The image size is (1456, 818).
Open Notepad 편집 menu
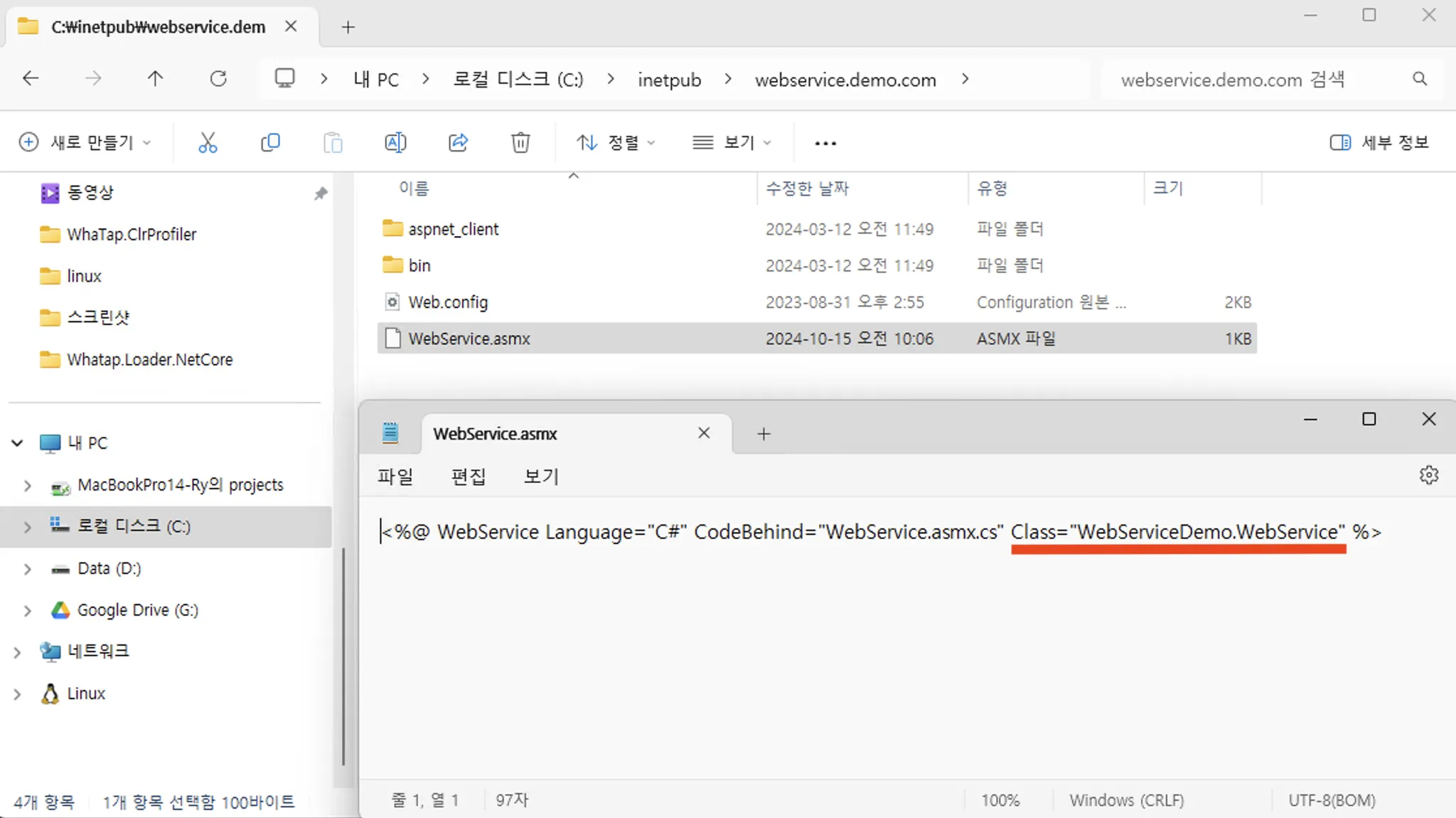(468, 477)
